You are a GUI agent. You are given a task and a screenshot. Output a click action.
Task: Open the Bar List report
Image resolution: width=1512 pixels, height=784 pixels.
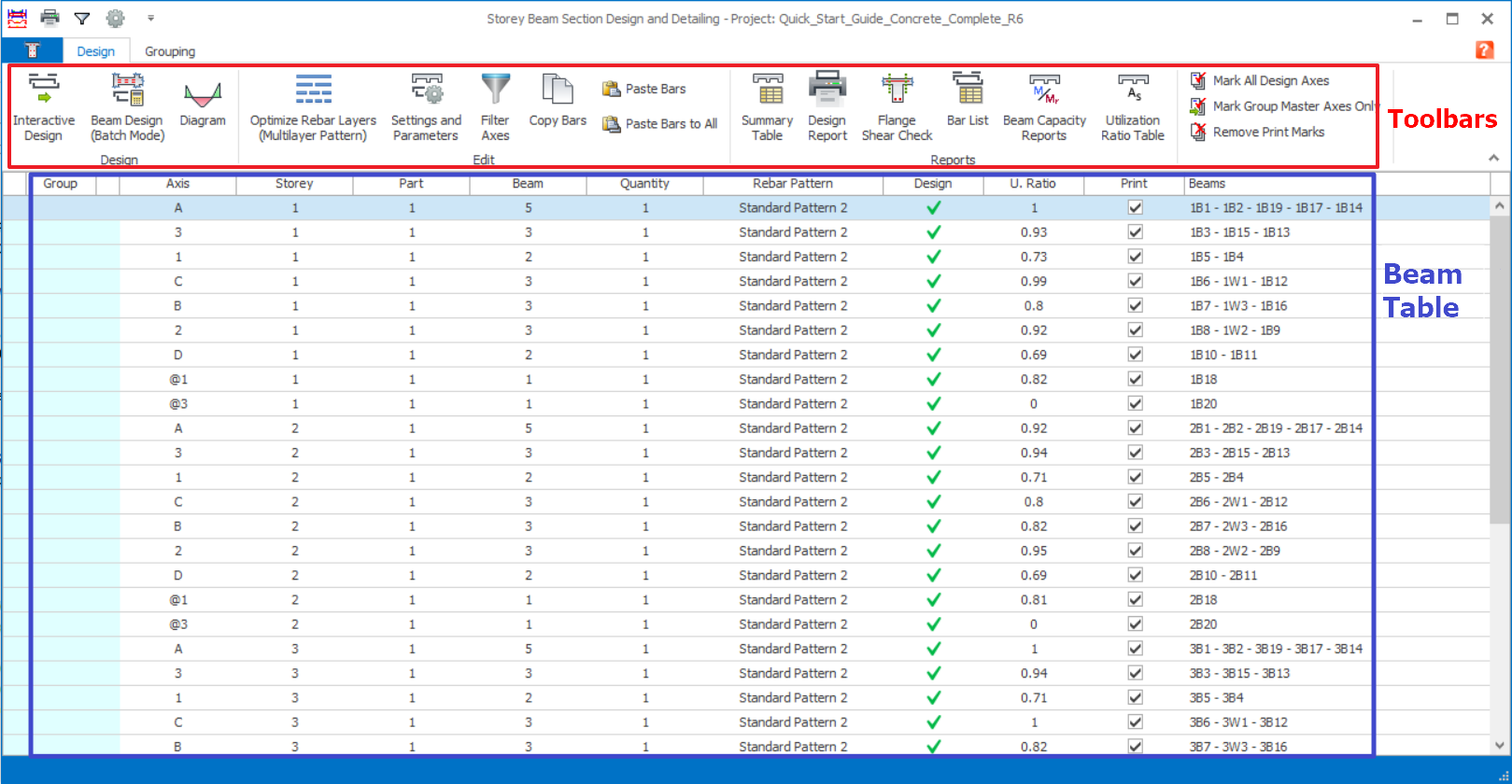coord(968,101)
